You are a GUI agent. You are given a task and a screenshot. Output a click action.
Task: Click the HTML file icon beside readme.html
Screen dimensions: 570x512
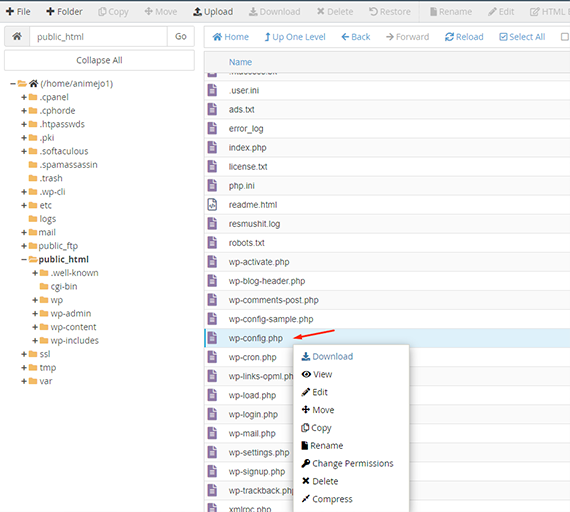pyautogui.click(x=212, y=205)
